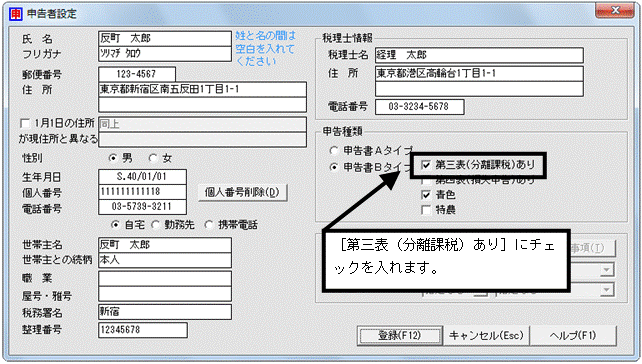
Task: Select 申告書Aタイプ radio button
Action: pos(334,151)
